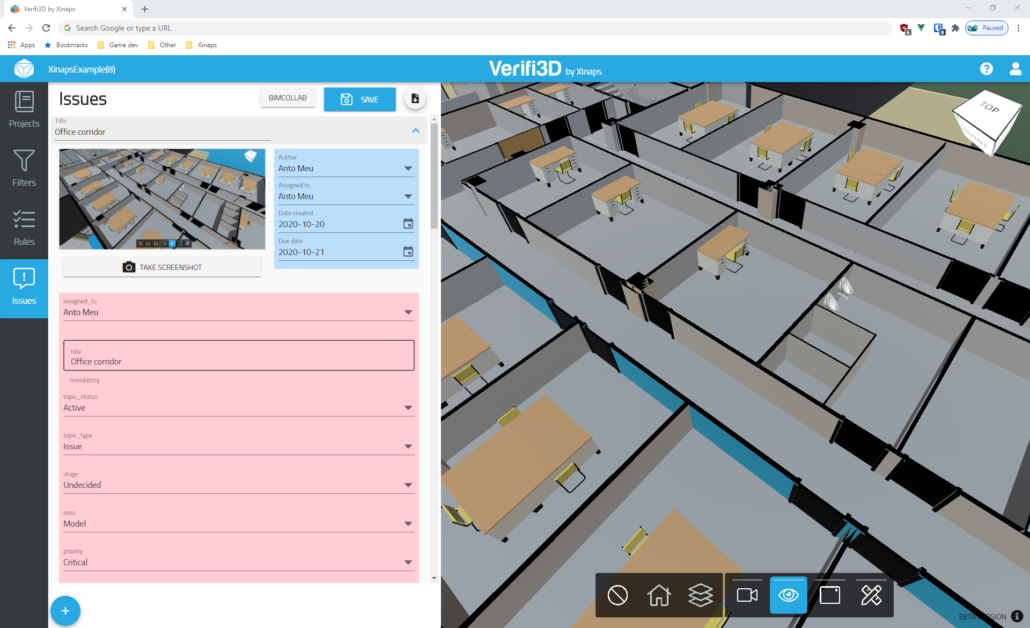Open the topic_type Issue dropdown

238,443
